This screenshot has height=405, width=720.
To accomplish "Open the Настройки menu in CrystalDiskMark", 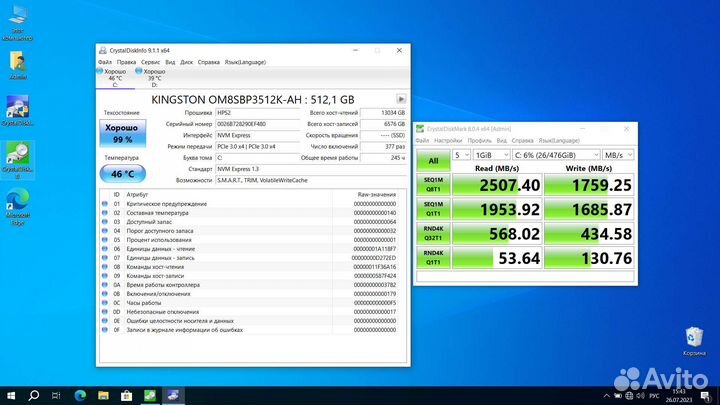I will point(448,141).
